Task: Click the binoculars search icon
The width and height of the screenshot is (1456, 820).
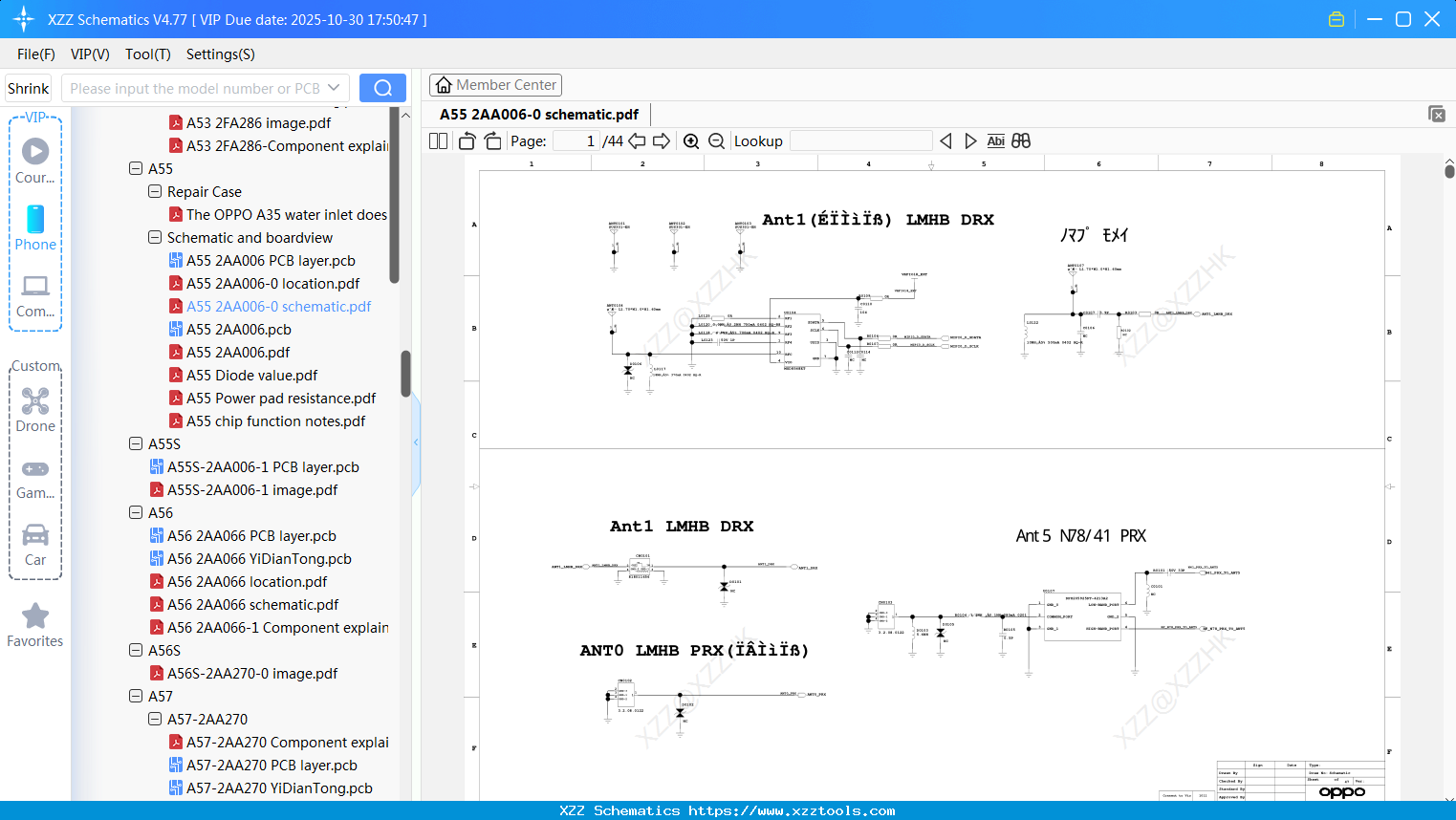Action: point(1021,141)
